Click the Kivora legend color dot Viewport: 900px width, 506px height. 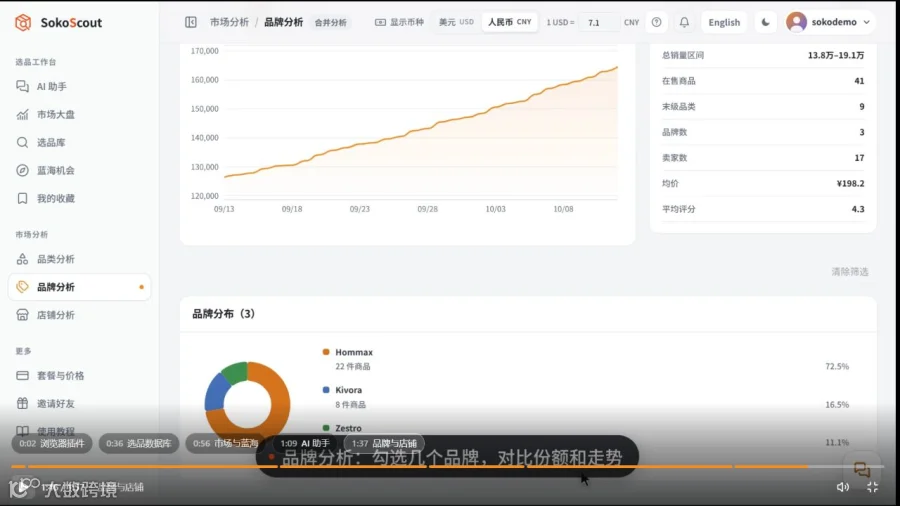pos(326,390)
